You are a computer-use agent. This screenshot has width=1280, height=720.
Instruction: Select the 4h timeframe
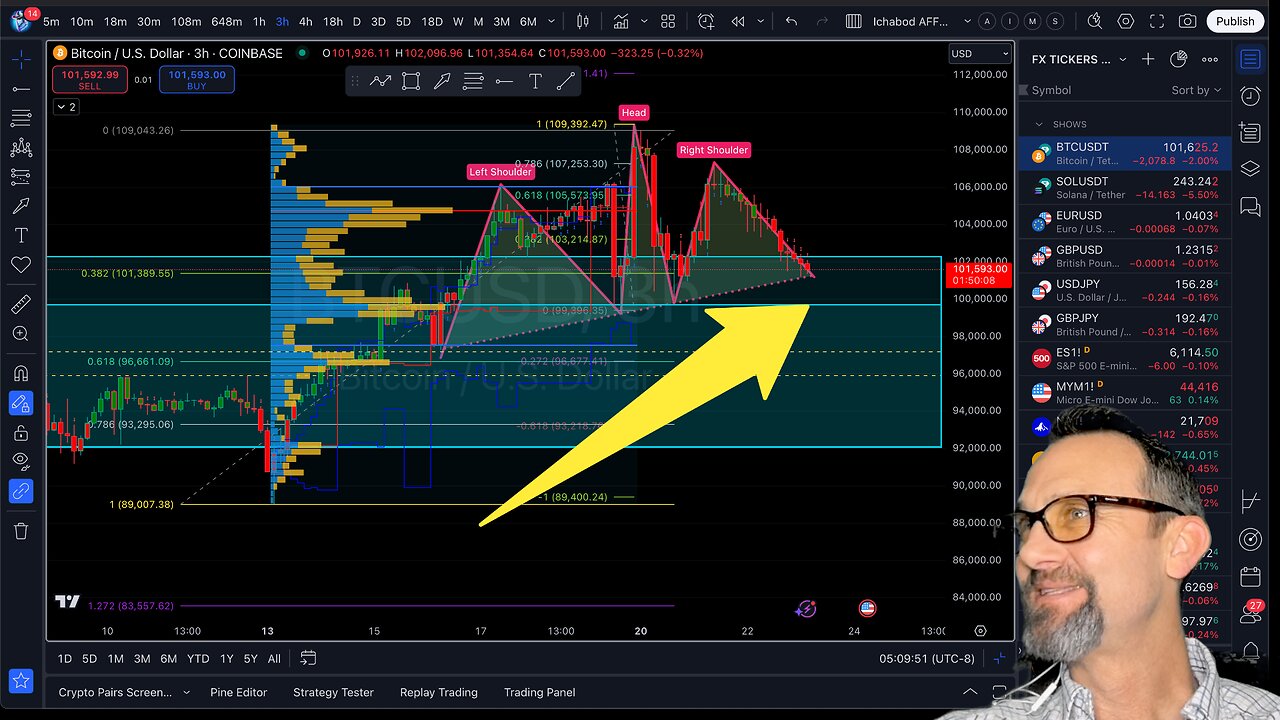[305, 21]
